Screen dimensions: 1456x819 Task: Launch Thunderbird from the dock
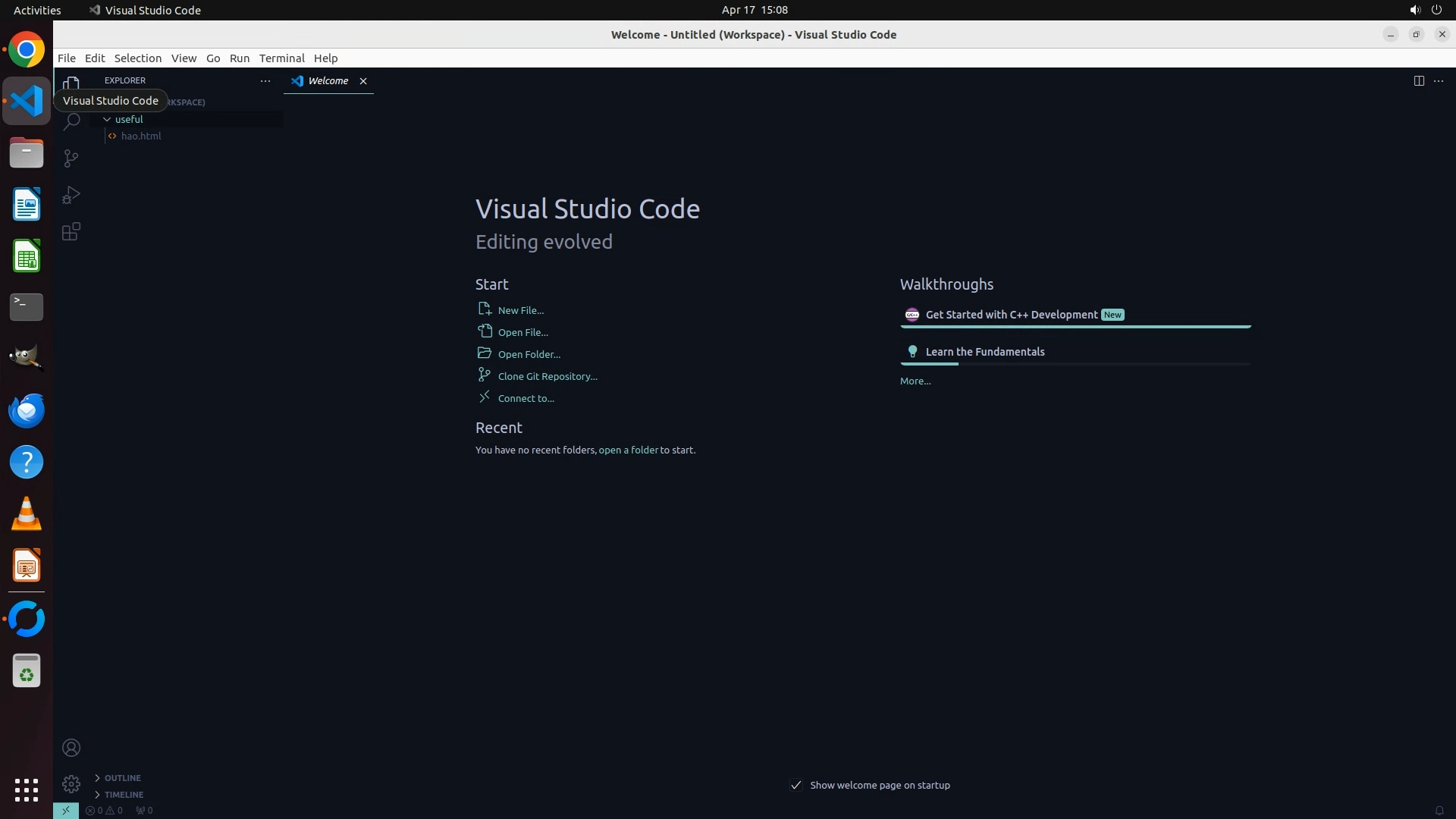(27, 410)
